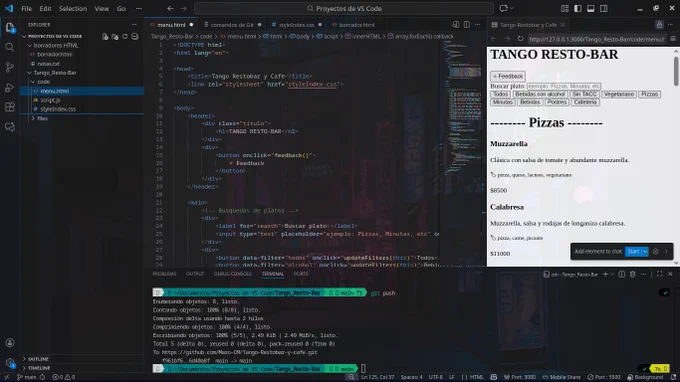This screenshot has width=680, height=382.
Task: Collapse all folders in Explorer
Action: (x=135, y=36)
